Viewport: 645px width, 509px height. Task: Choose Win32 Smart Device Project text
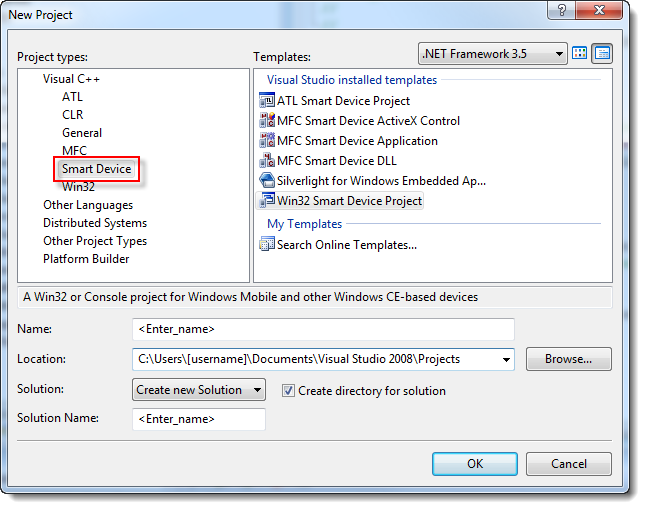[x=349, y=201]
